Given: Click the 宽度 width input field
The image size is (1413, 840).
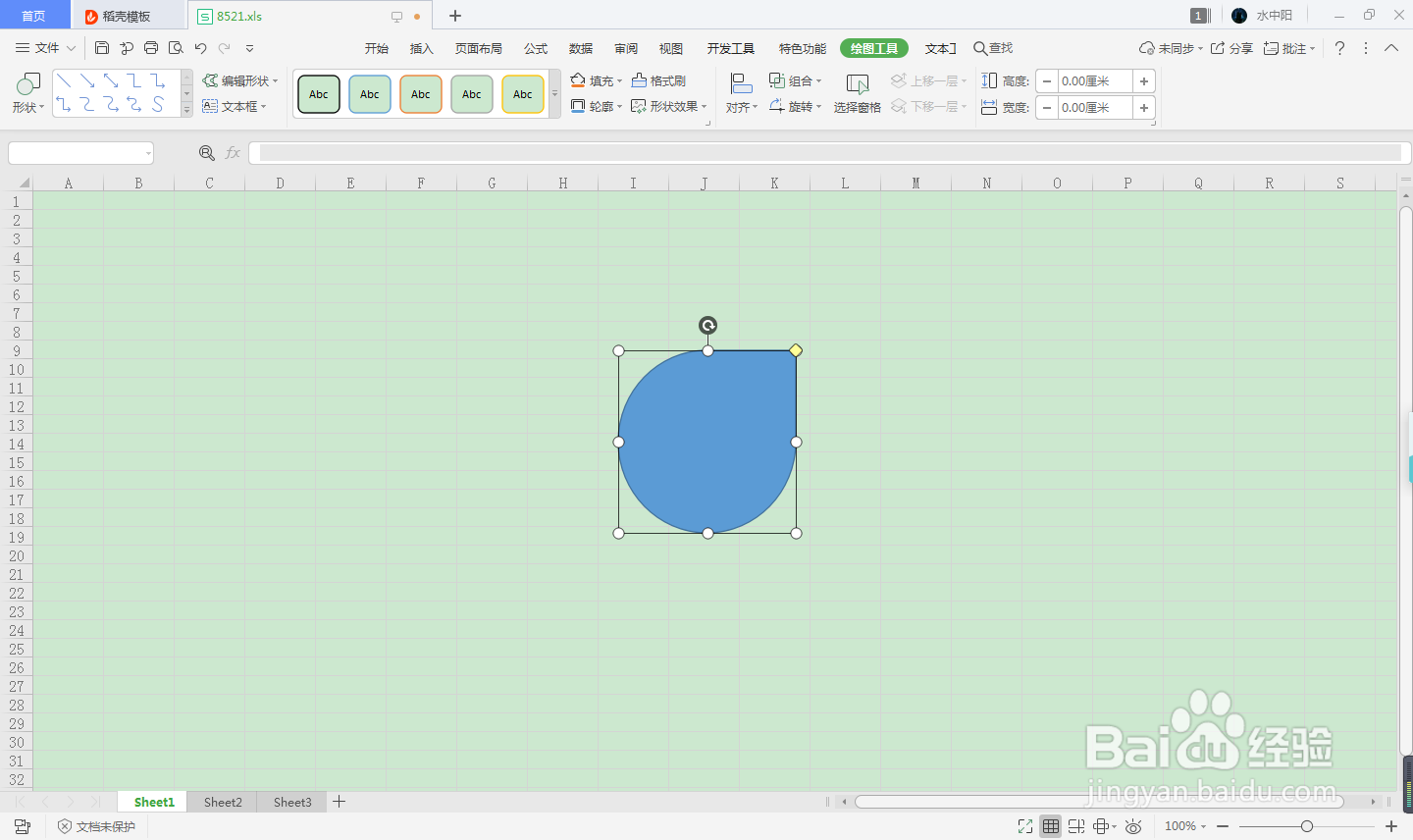Looking at the screenshot, I should point(1095,108).
